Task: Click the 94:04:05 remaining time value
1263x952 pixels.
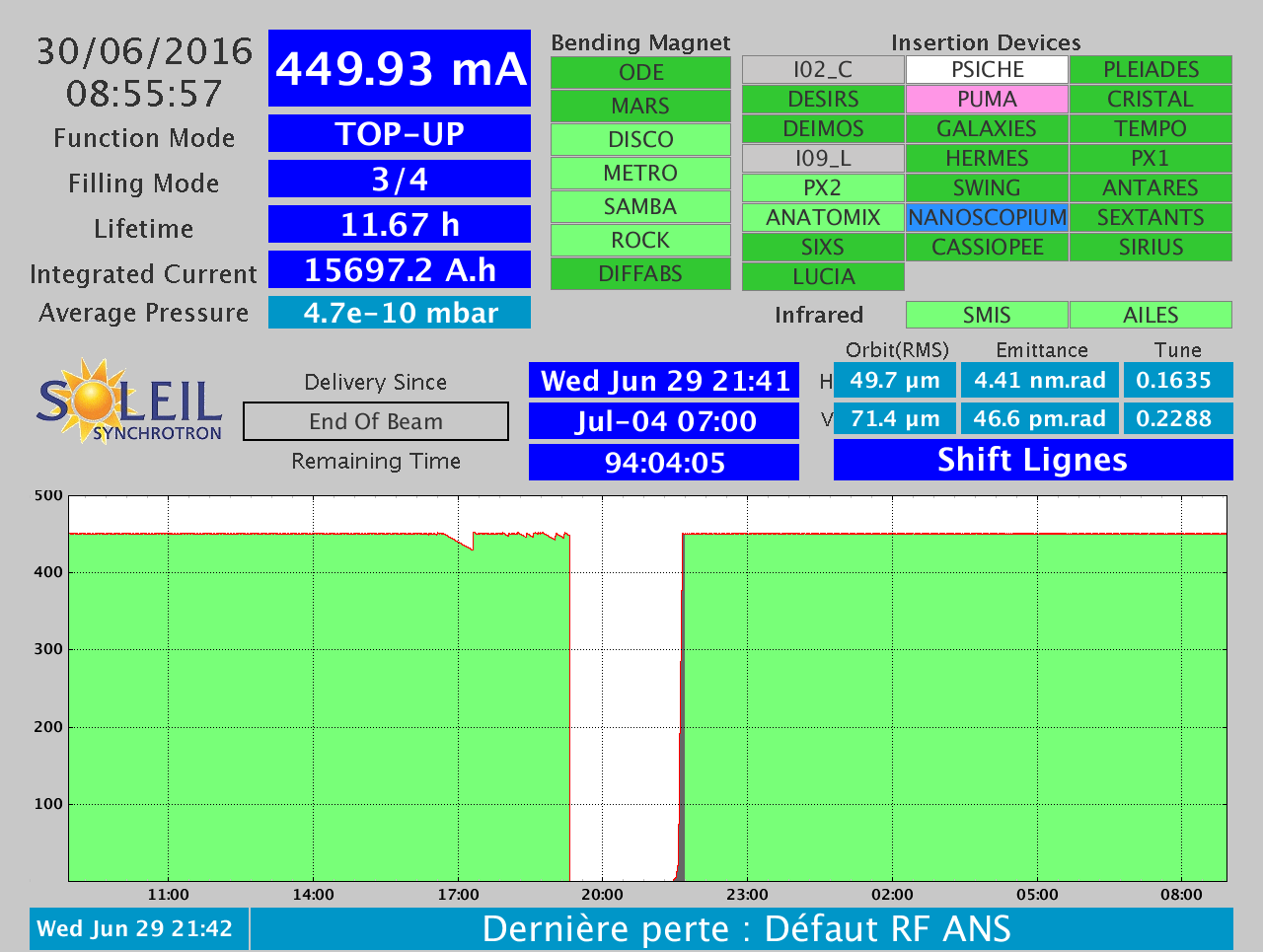Action: tap(664, 462)
